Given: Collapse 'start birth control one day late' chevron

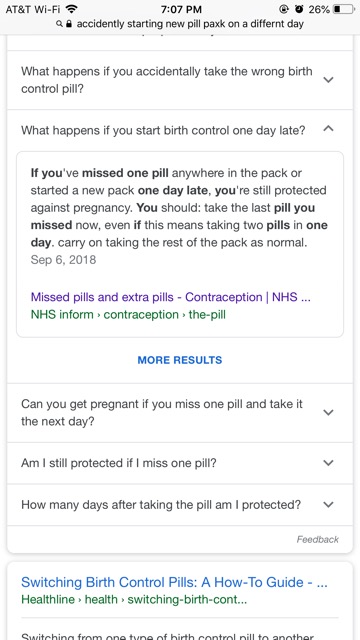Looking at the screenshot, I should click(x=328, y=129).
